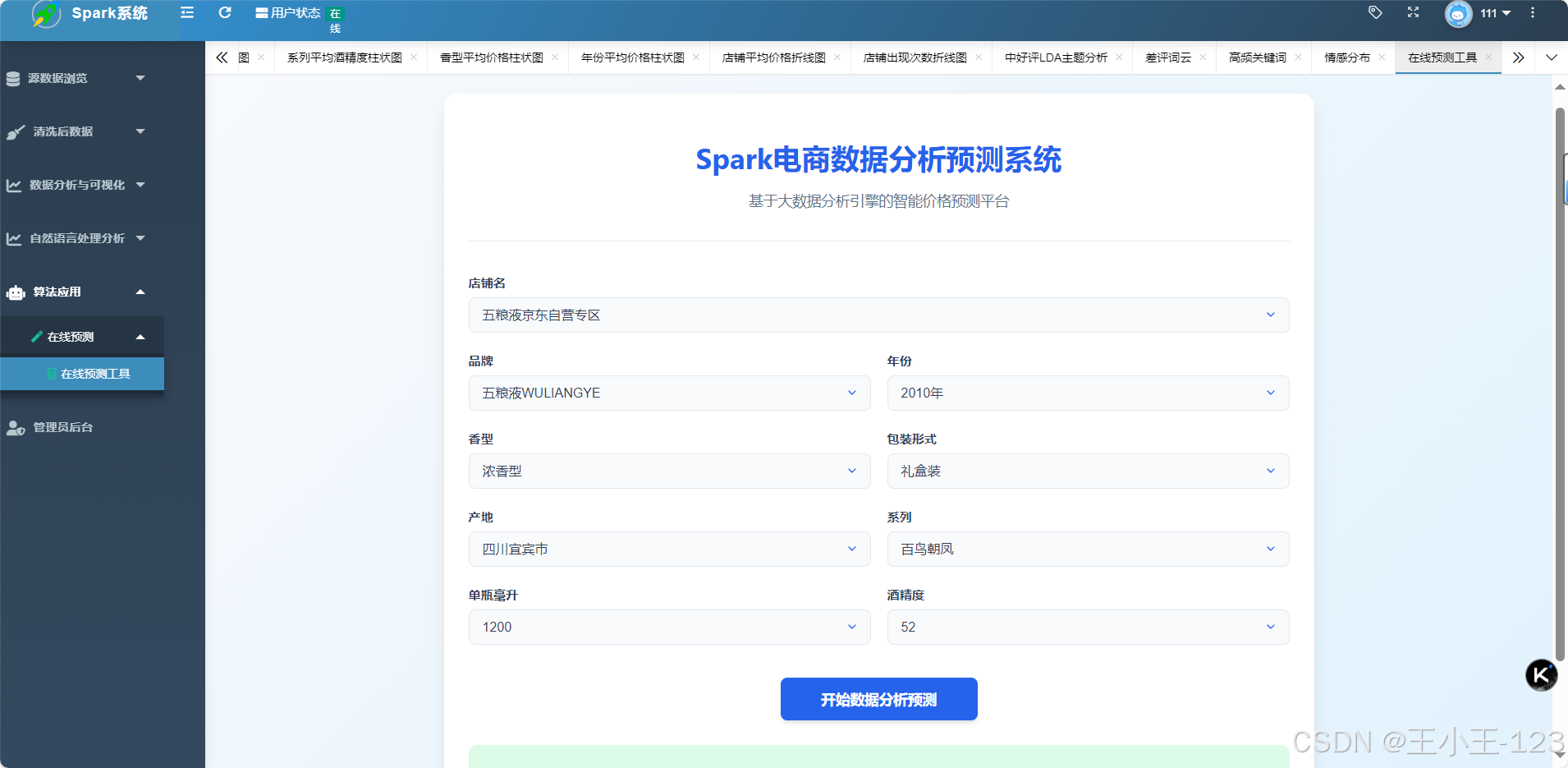Open the 系列 dropdown showing 百鸟朝凤

click(1088, 549)
